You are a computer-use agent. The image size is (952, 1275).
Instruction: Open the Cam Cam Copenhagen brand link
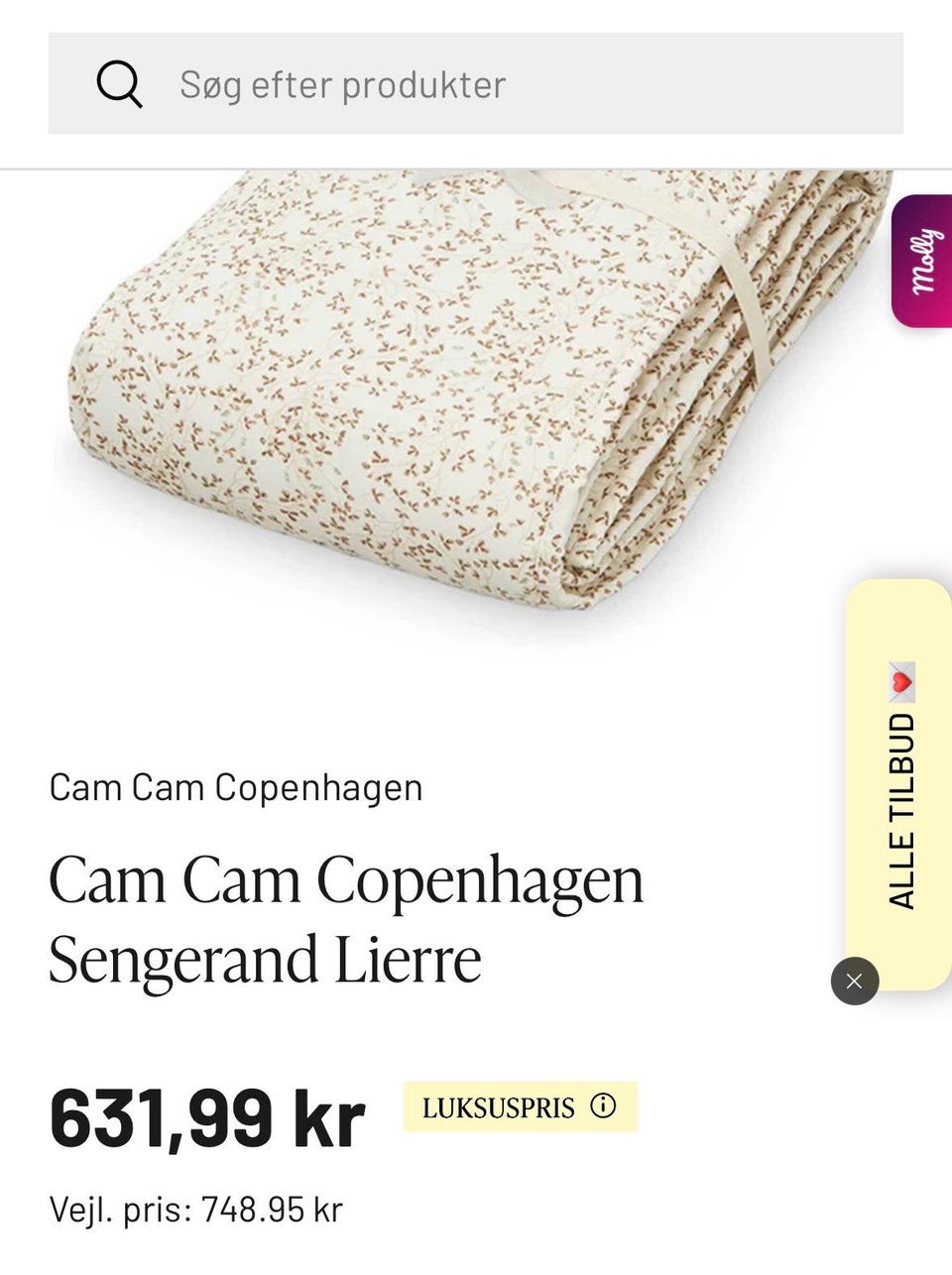236,788
